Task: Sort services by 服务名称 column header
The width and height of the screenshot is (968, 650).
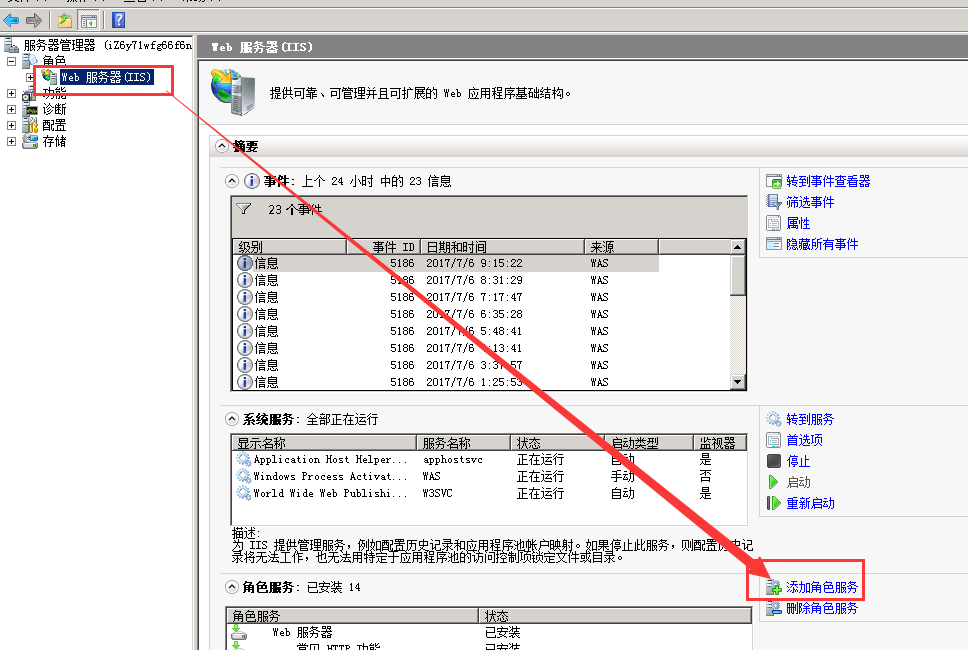Action: (x=464, y=443)
